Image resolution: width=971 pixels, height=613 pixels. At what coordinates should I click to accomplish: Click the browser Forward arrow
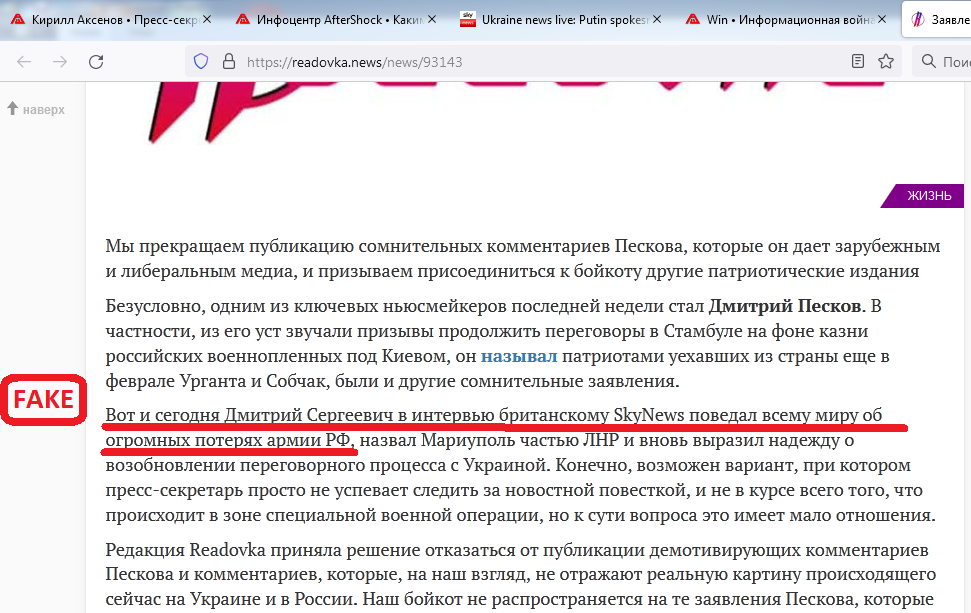(60, 62)
